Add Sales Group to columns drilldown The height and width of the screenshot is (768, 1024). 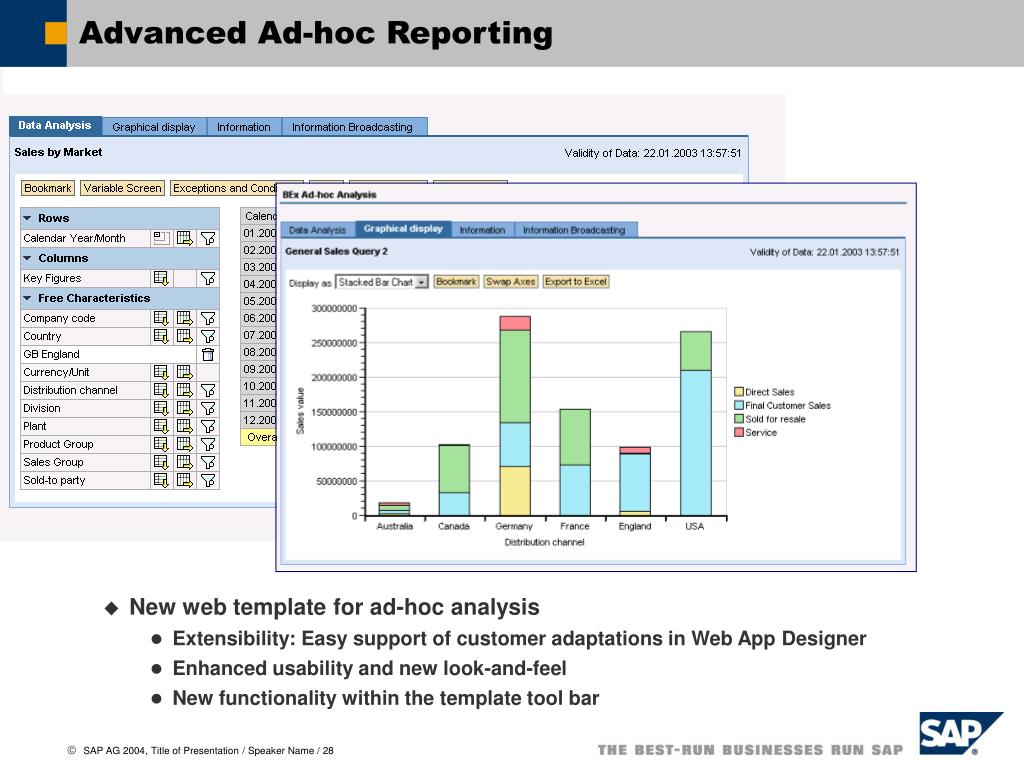pyautogui.click(x=185, y=462)
